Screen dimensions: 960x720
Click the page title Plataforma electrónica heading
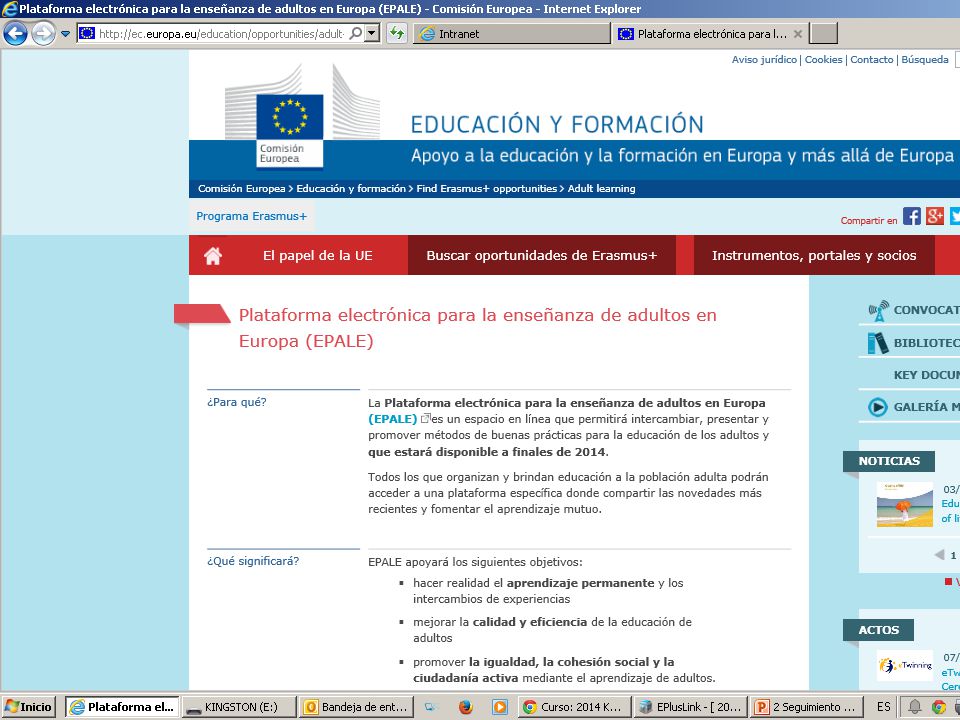478,328
